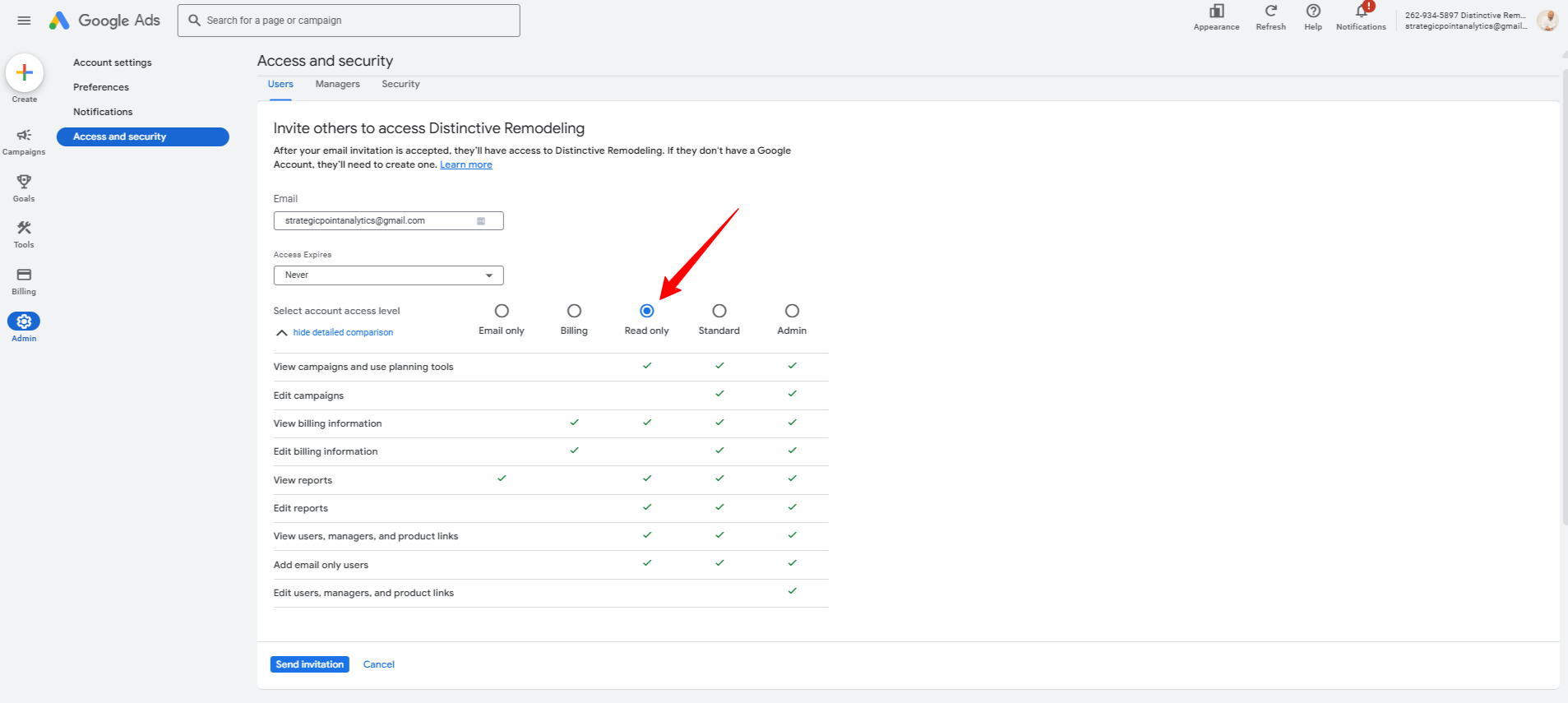Image resolution: width=1568 pixels, height=703 pixels.
Task: Open Account settings menu item
Action: [113, 62]
